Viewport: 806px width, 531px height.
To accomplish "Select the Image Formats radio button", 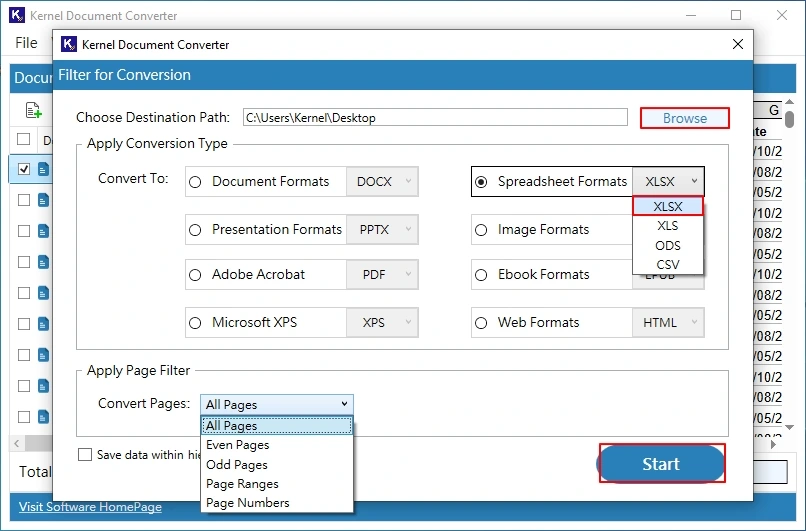I will click(x=481, y=230).
